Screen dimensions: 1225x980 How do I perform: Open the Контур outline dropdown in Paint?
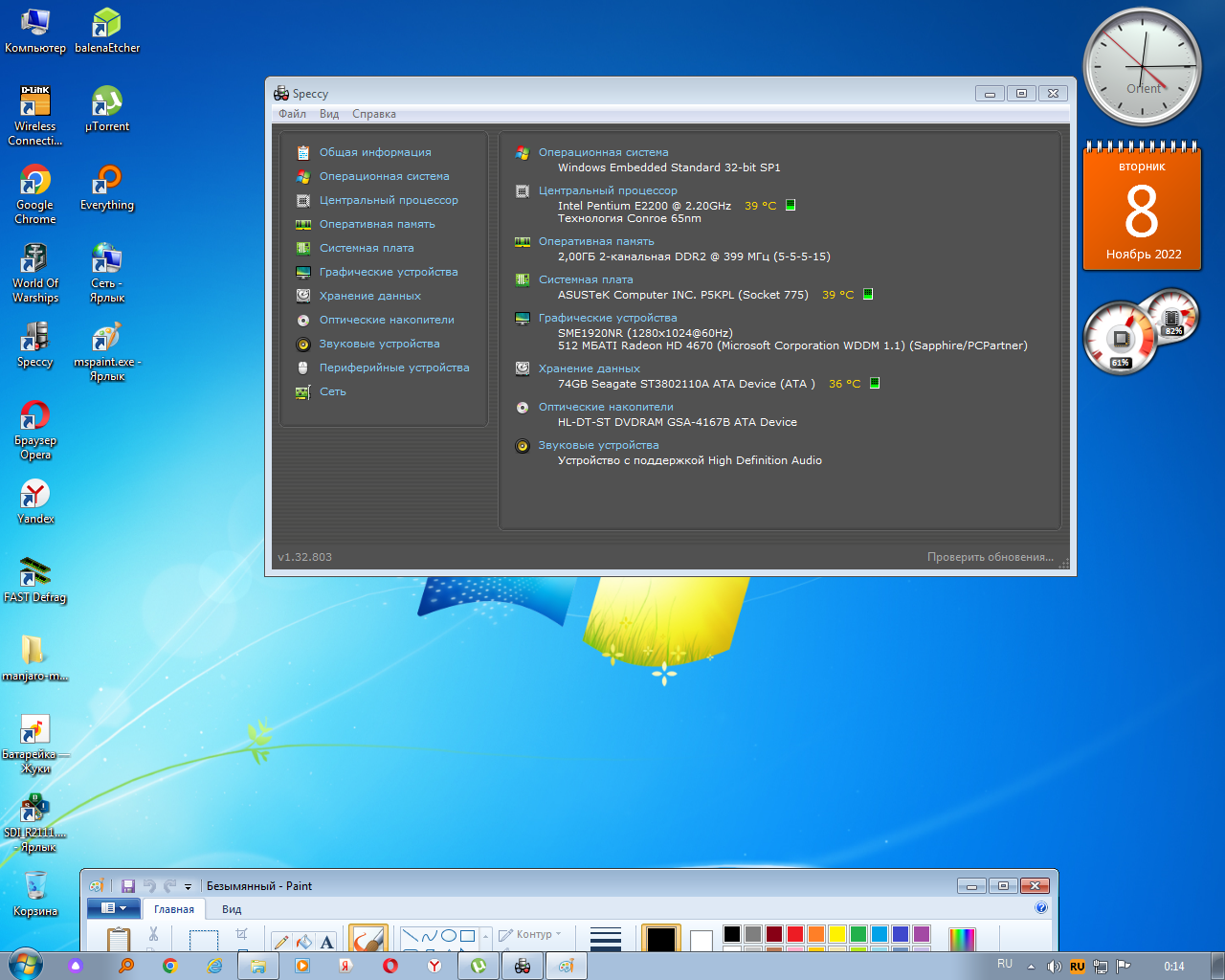pyautogui.click(x=530, y=934)
